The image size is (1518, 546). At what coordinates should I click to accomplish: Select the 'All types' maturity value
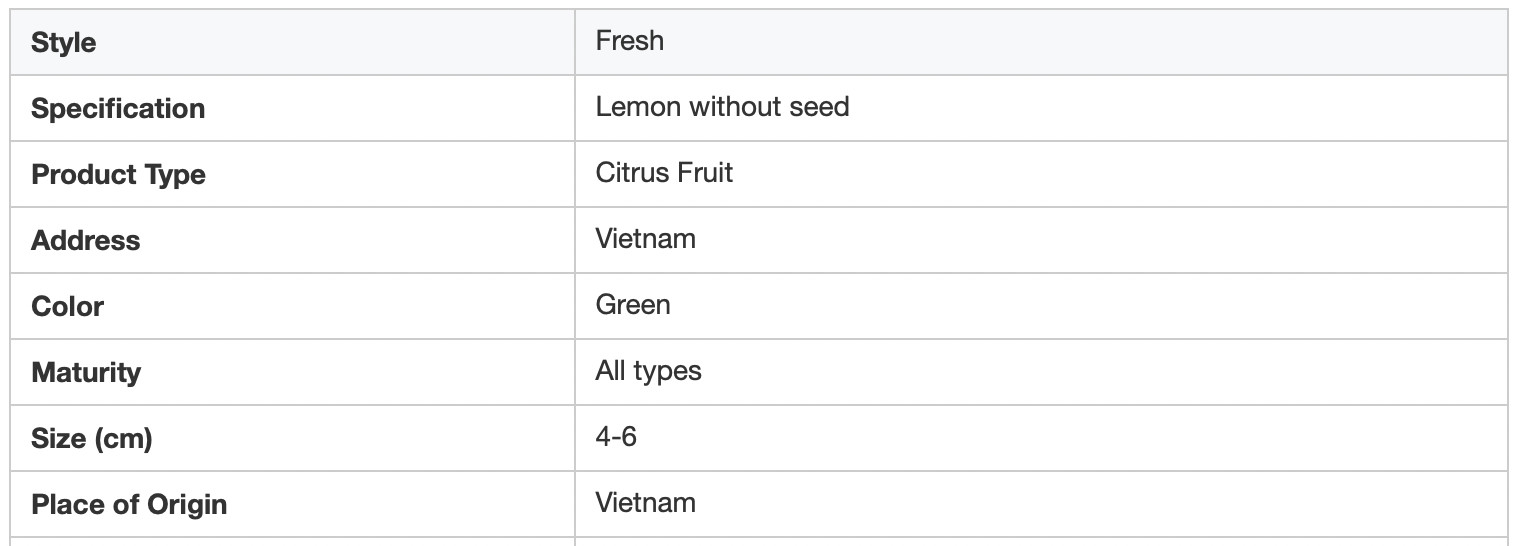pyautogui.click(x=648, y=371)
